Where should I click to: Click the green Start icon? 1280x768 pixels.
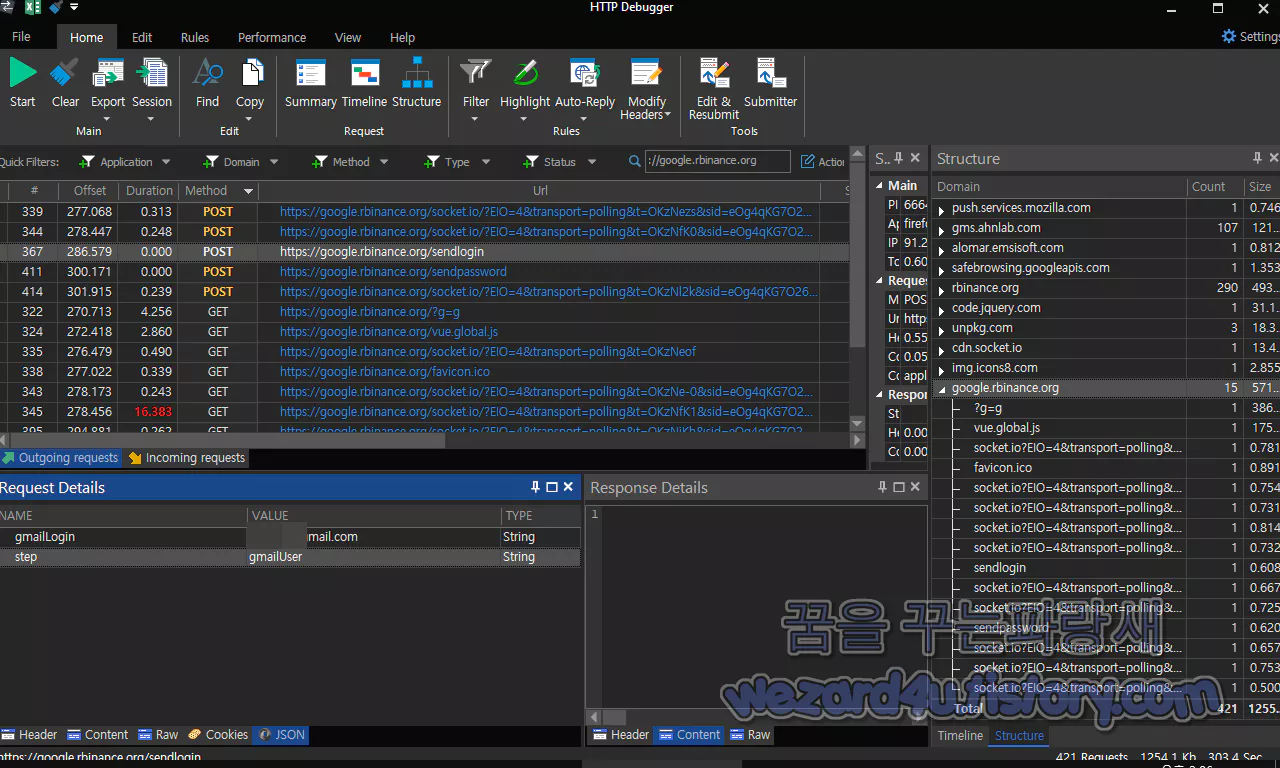click(22, 73)
